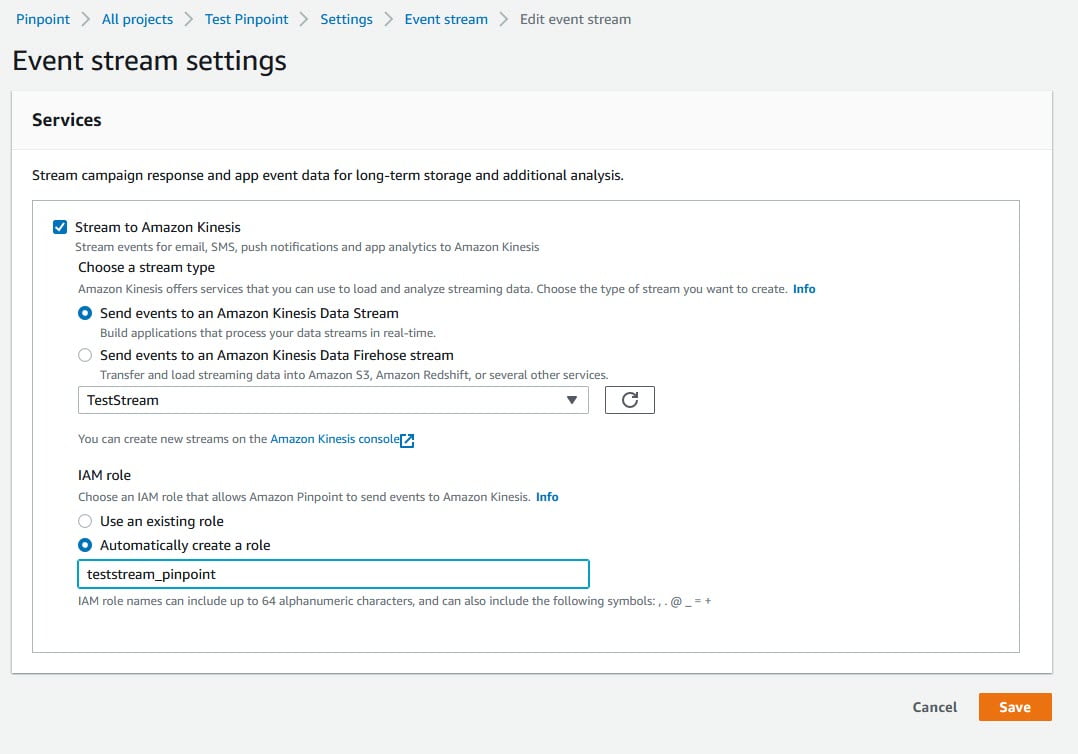Click Info beside the IAM role description
The image size is (1078, 754).
546,497
